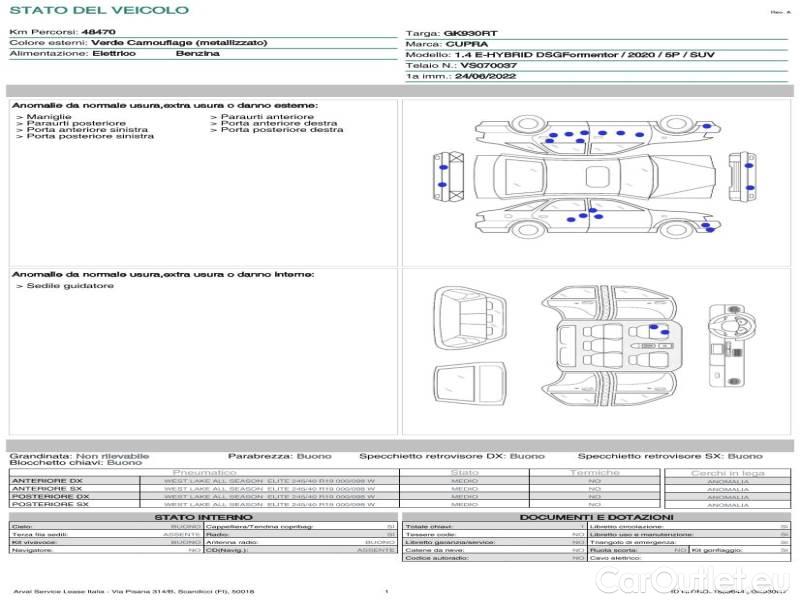
Task: Click the Sedile guidatore anomaly entry
Action: coord(68,286)
